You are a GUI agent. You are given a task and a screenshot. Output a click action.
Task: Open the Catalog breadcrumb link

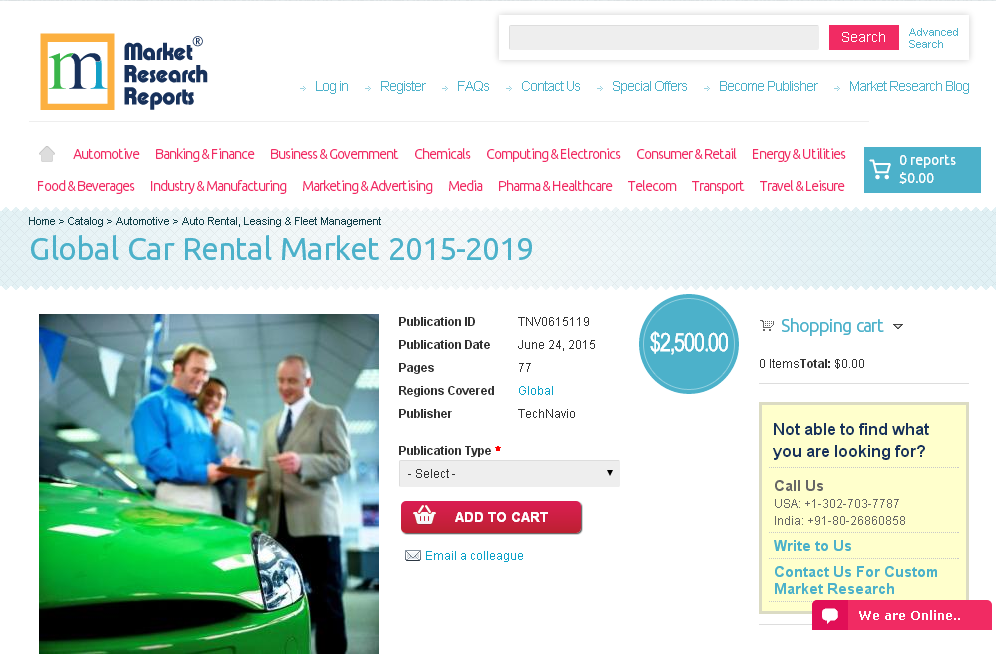(86, 221)
